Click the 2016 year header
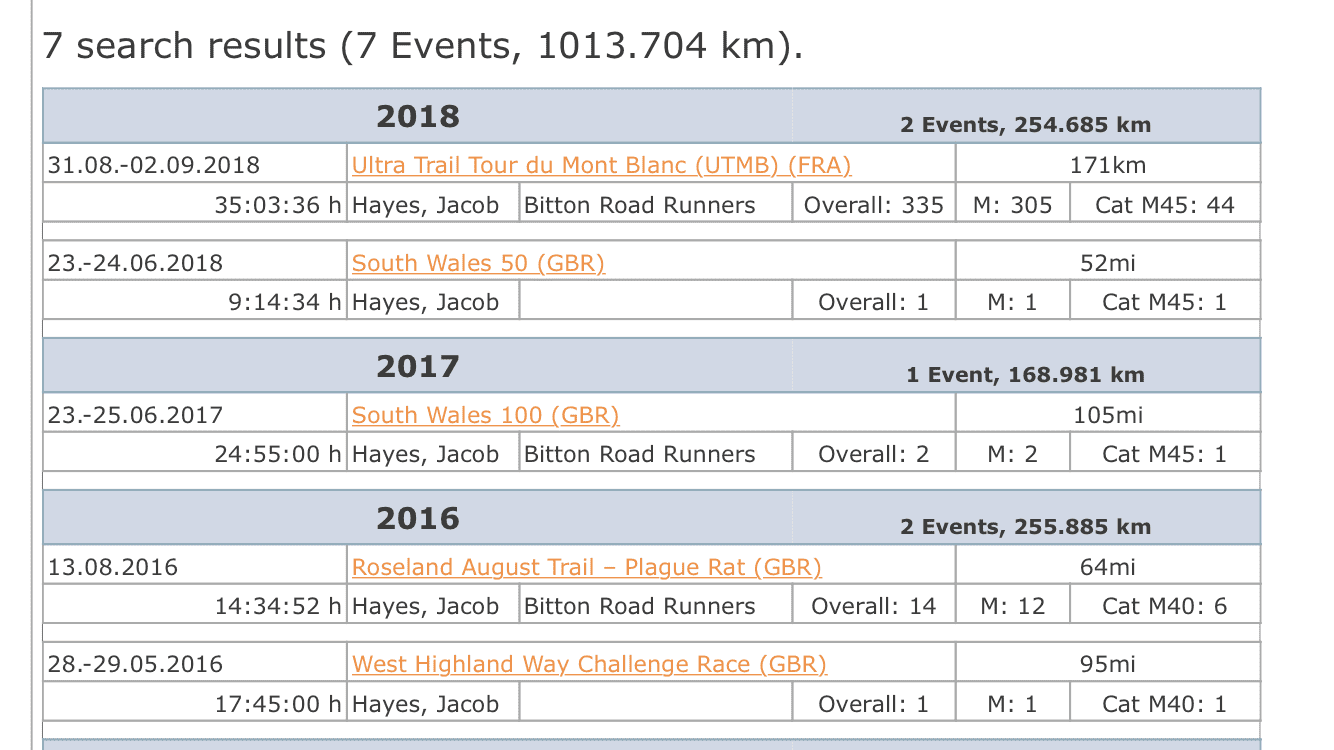Viewport: 1334px width, 750px height. [x=418, y=519]
